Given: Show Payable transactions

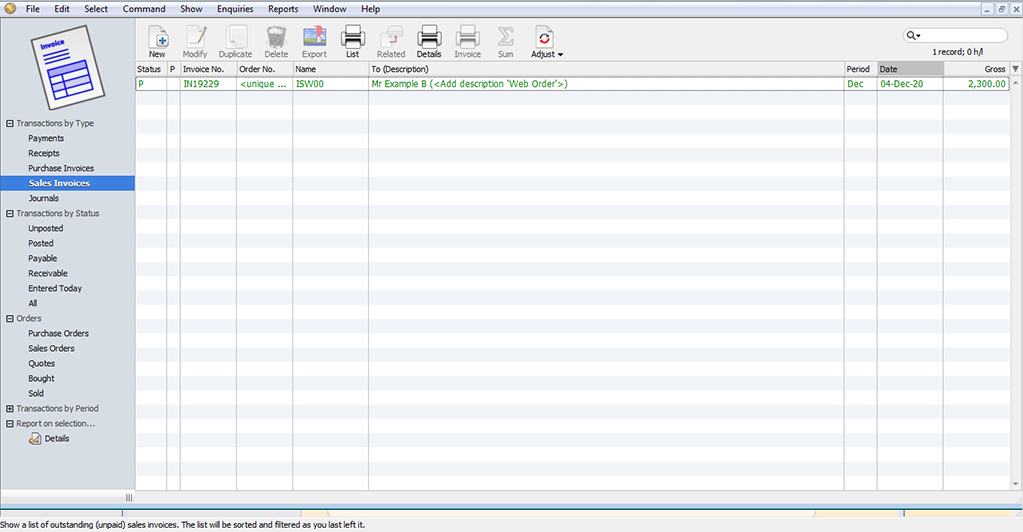Looking at the screenshot, I should click(42, 258).
